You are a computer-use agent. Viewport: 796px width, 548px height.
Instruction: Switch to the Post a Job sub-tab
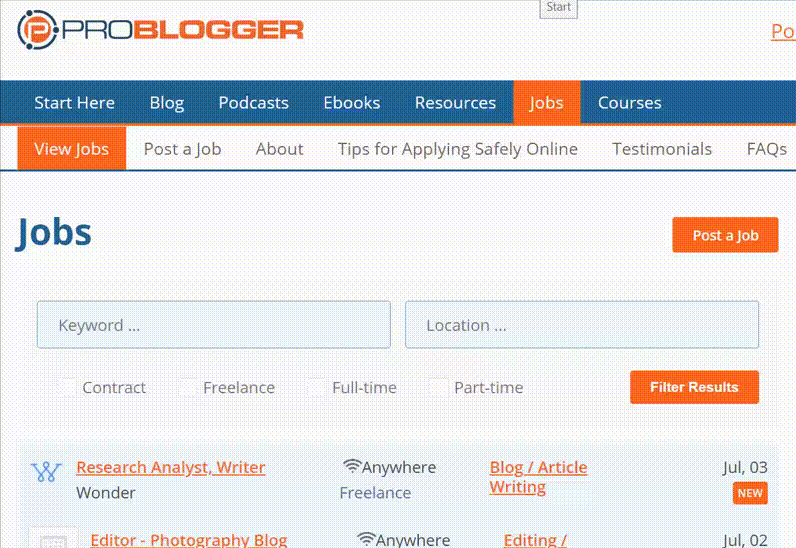(182, 149)
